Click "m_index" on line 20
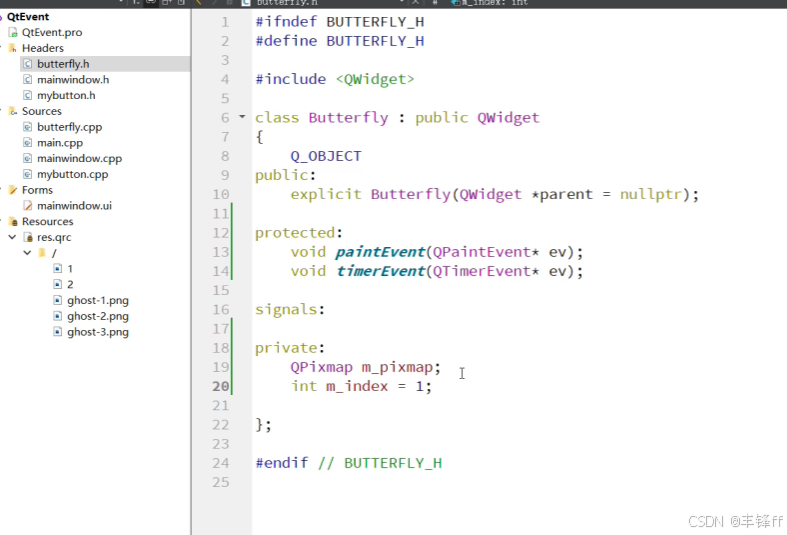Image resolution: width=787 pixels, height=535 pixels. (357, 386)
